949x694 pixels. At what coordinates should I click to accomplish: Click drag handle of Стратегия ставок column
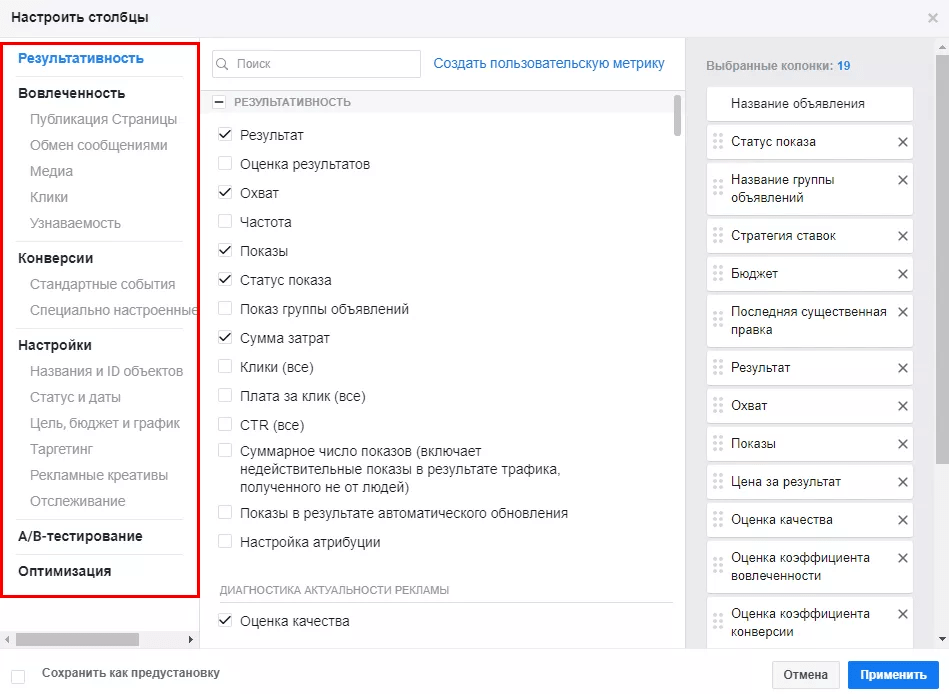pyautogui.click(x=718, y=235)
